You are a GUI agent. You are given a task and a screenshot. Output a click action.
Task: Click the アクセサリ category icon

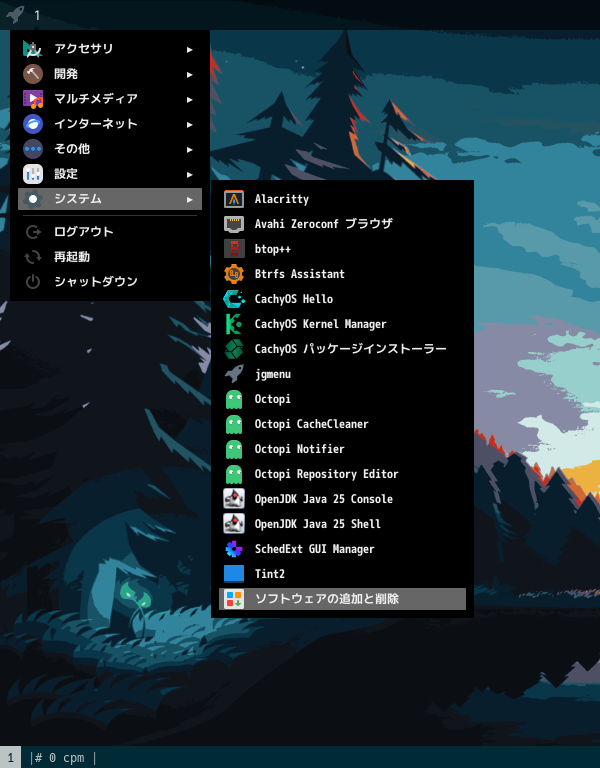pos(33,49)
